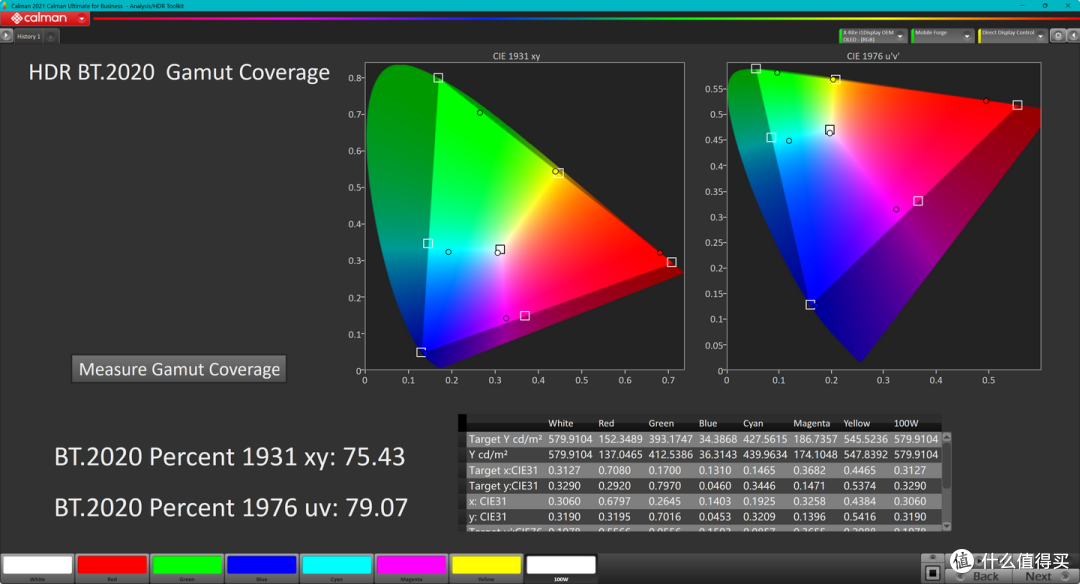Close History 1 tab with x icon
Image resolution: width=1080 pixels, height=584 pixels.
50,37
